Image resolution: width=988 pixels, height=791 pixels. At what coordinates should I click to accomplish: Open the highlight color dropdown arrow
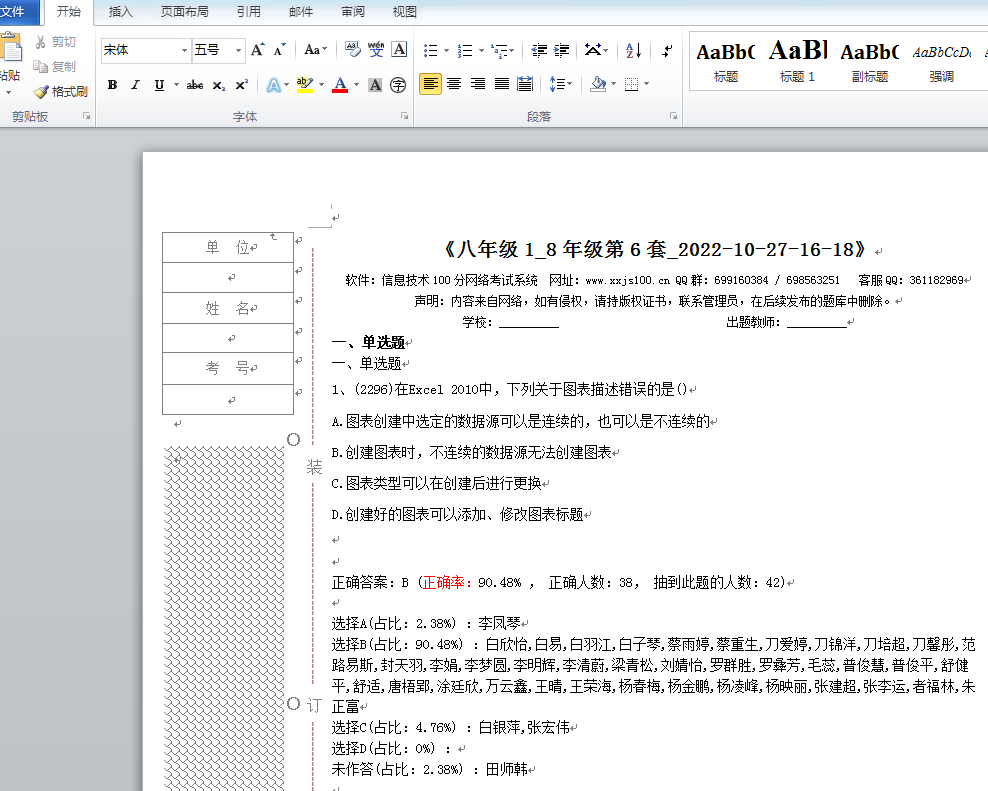point(321,84)
